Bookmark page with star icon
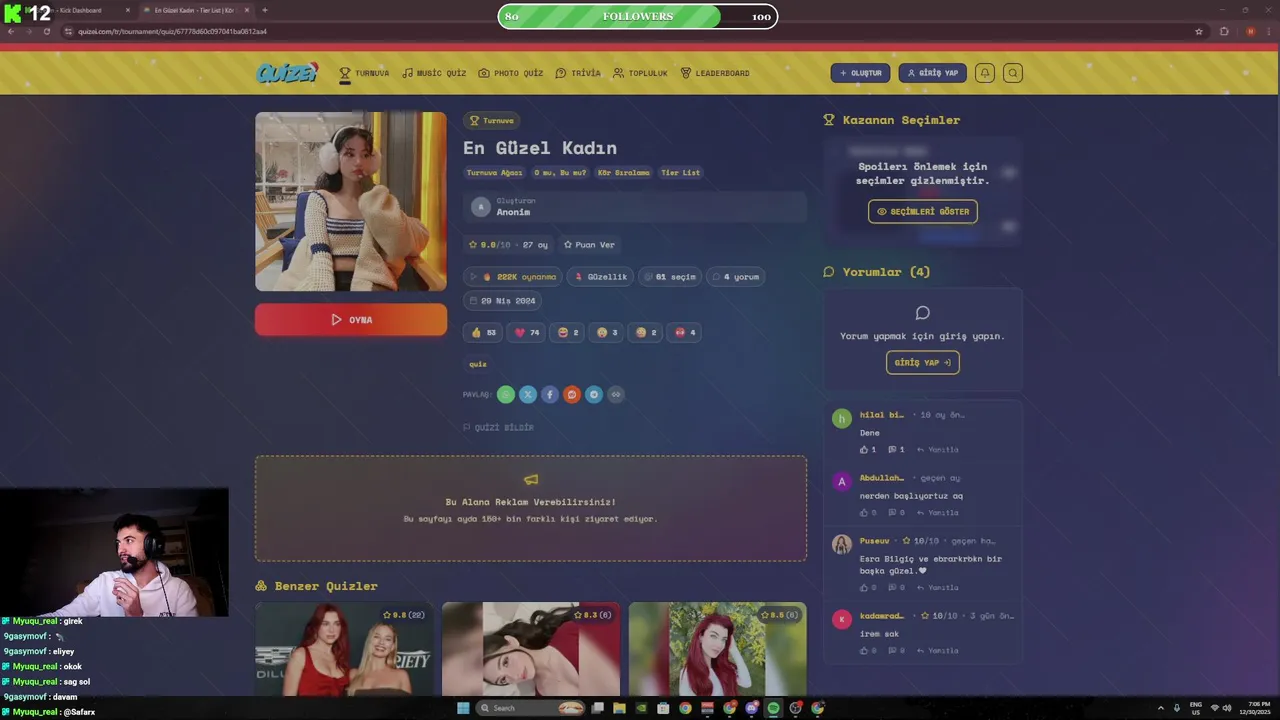 [1199, 32]
